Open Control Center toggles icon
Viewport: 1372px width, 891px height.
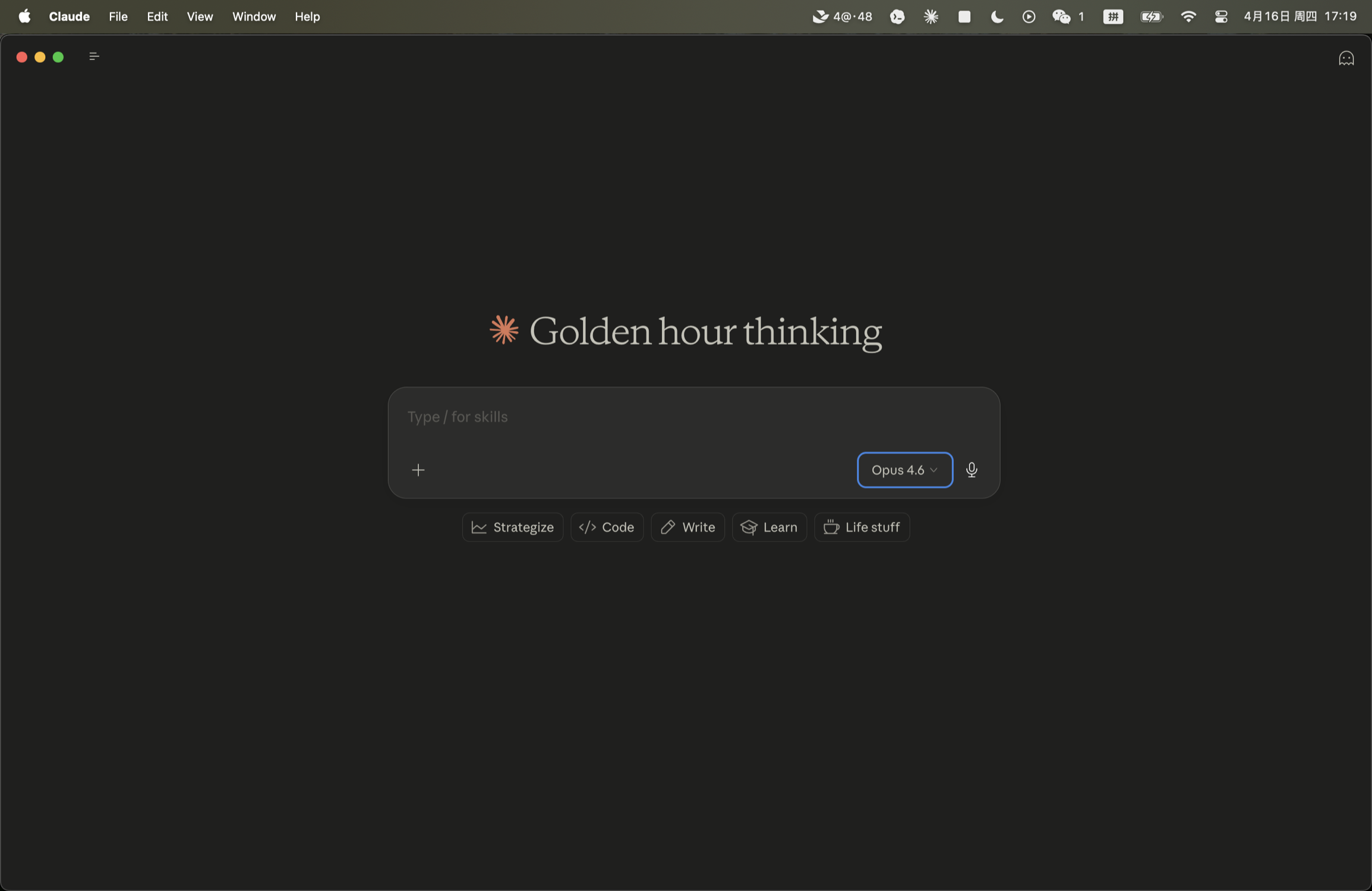[1221, 17]
